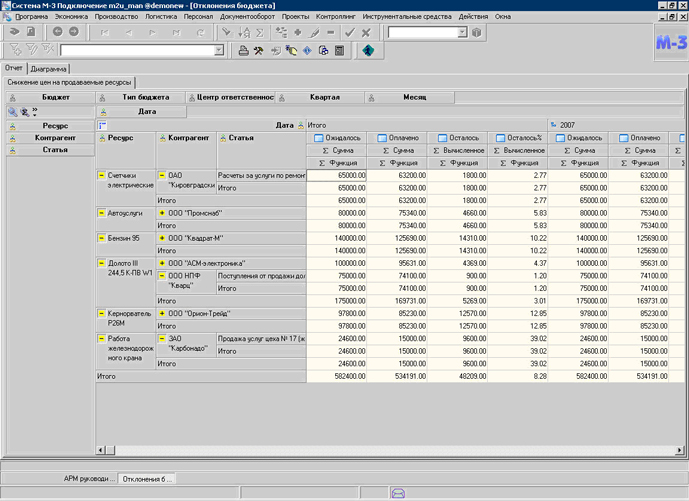Click the horizontal scrollbar right arrow
This screenshot has height=501, width=689.
(x=679, y=450)
